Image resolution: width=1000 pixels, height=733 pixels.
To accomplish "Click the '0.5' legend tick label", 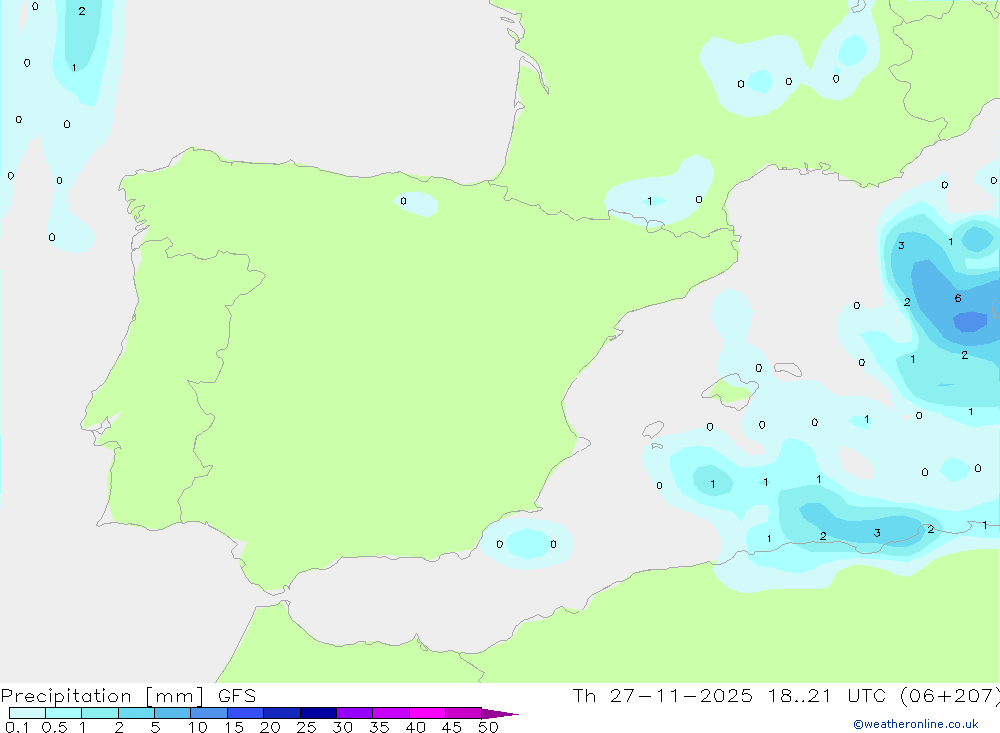I will [54, 727].
